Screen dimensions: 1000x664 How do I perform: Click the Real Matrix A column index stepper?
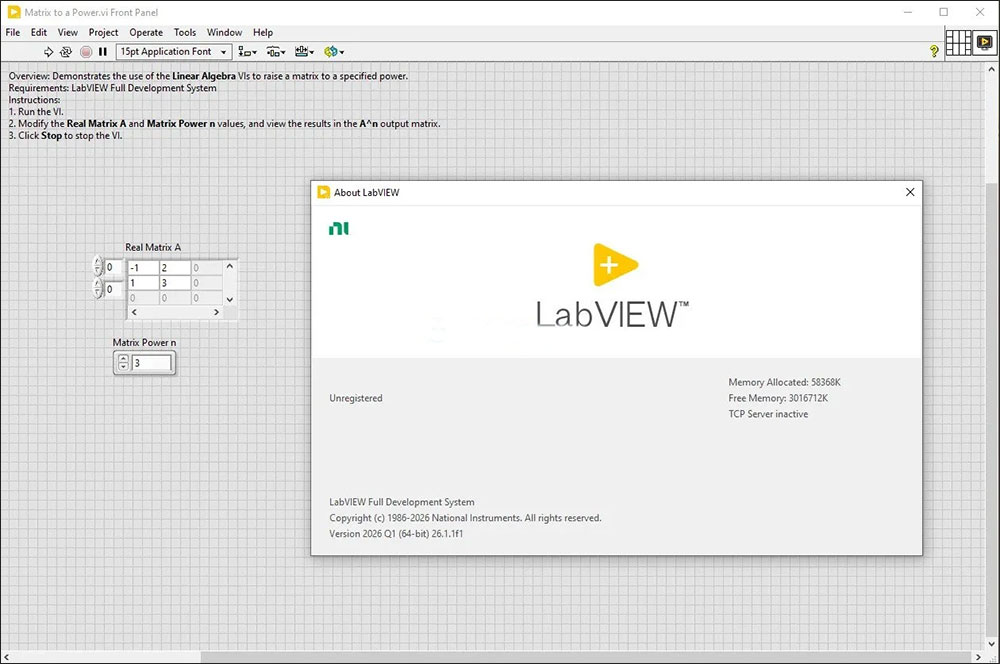[98, 288]
